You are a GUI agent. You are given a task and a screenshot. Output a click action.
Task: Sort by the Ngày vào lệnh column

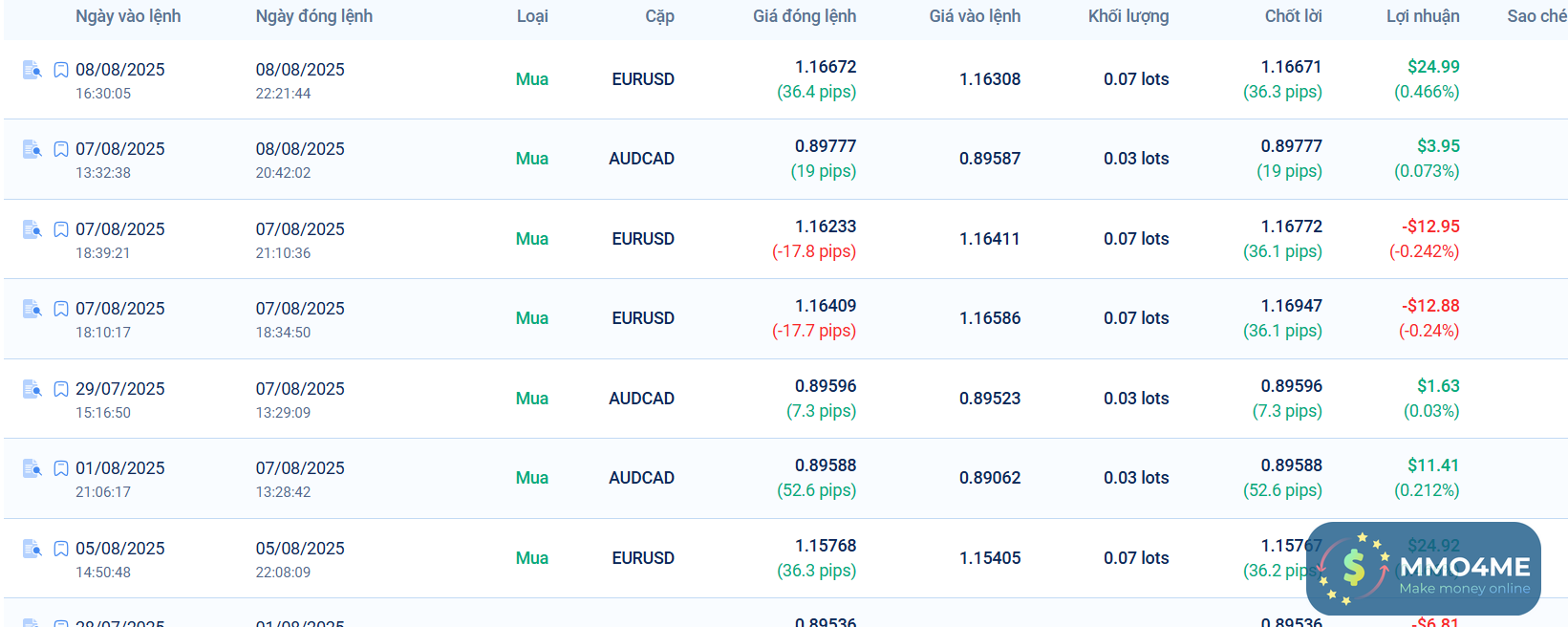pos(128,16)
